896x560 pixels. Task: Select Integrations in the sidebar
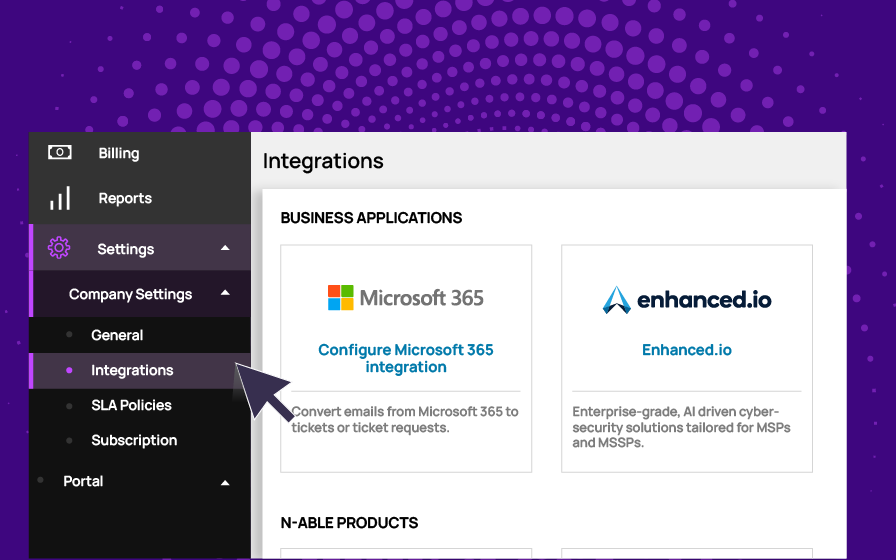pos(132,370)
